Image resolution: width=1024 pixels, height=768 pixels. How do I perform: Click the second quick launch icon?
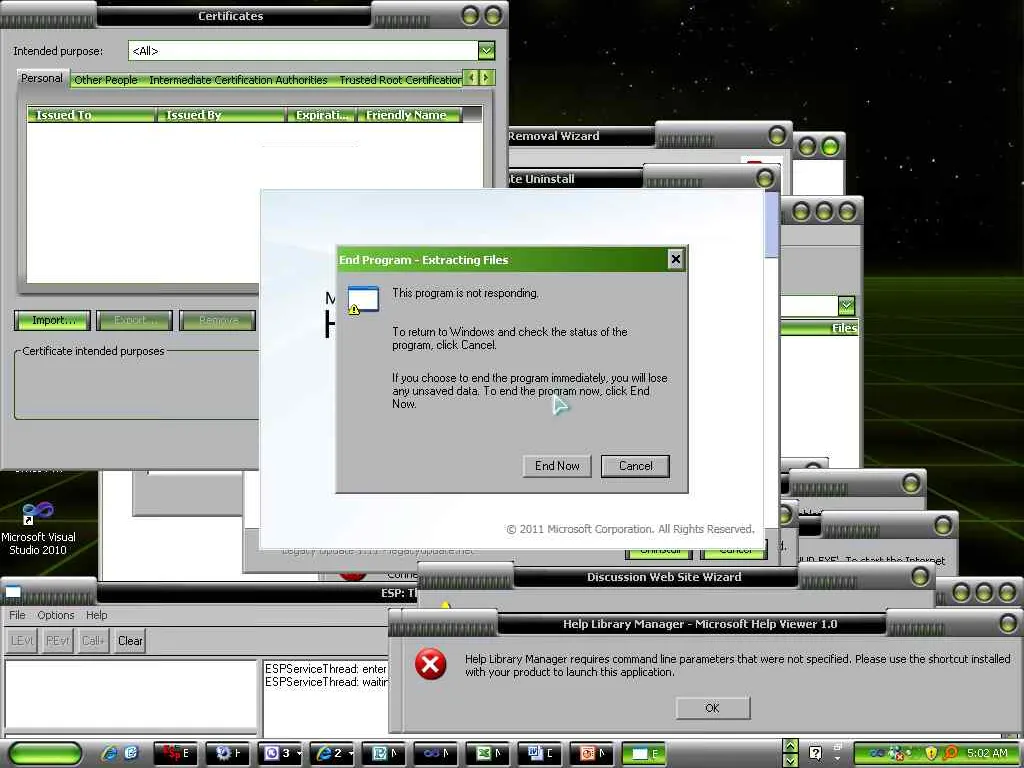pyautogui.click(x=131, y=753)
